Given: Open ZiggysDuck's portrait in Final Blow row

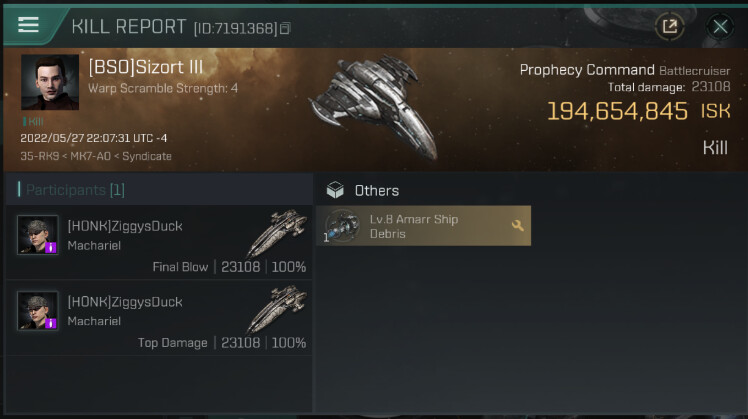Looking at the screenshot, I should (37, 235).
